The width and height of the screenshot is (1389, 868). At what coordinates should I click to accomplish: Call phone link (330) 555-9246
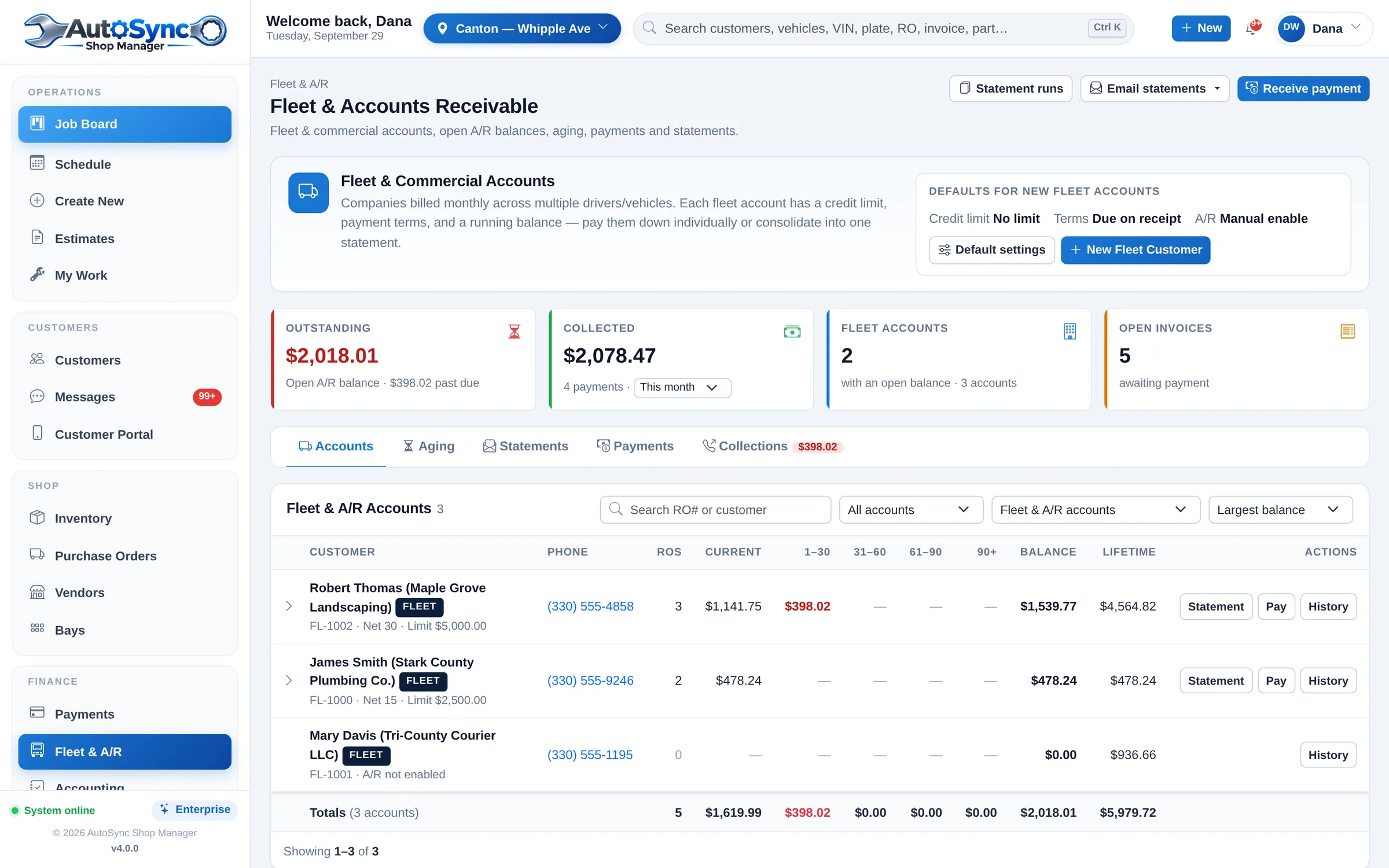click(x=590, y=681)
